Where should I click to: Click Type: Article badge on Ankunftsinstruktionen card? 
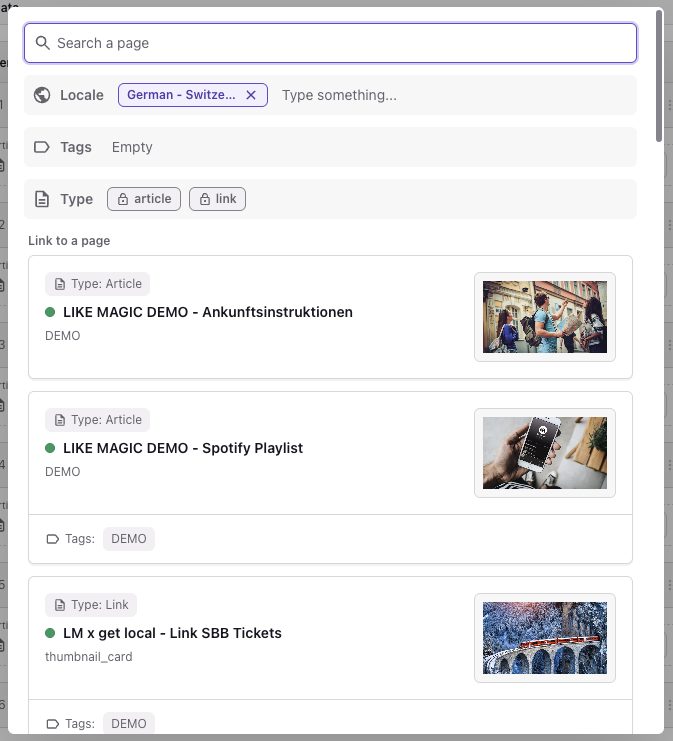(x=97, y=284)
